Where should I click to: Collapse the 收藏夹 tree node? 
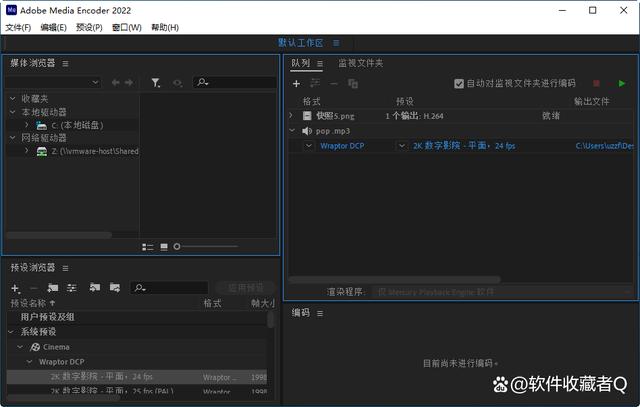point(13,98)
